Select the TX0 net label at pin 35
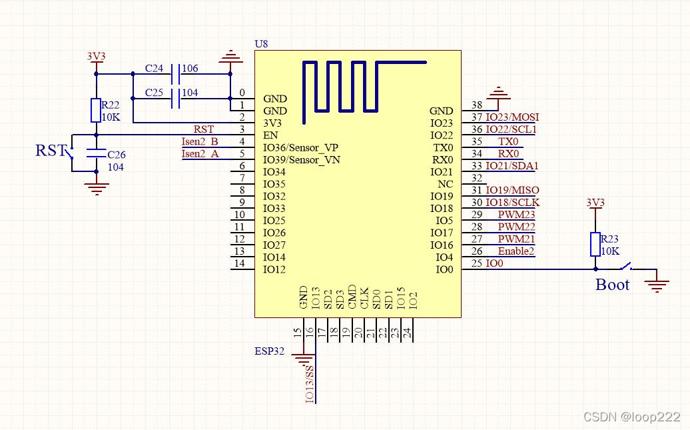Viewport: 690px width, 430px height. (508, 141)
